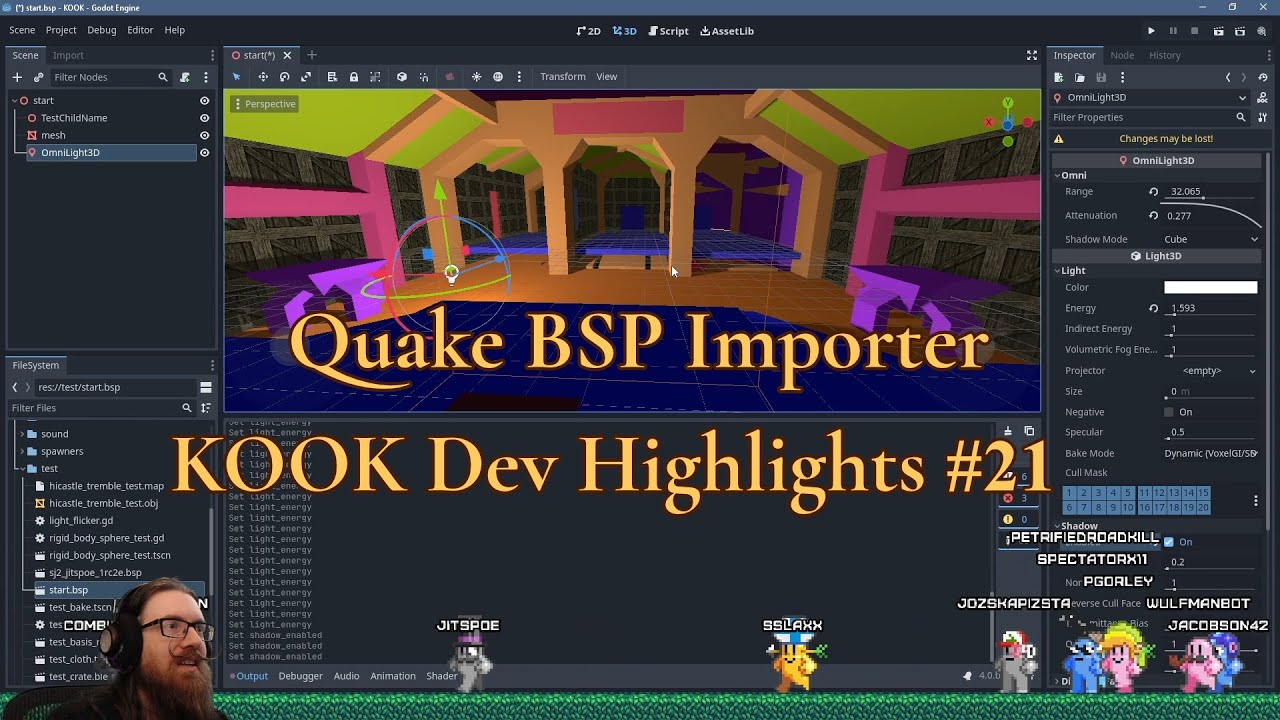Click the Energy 1.593 slider field

click(1210, 309)
